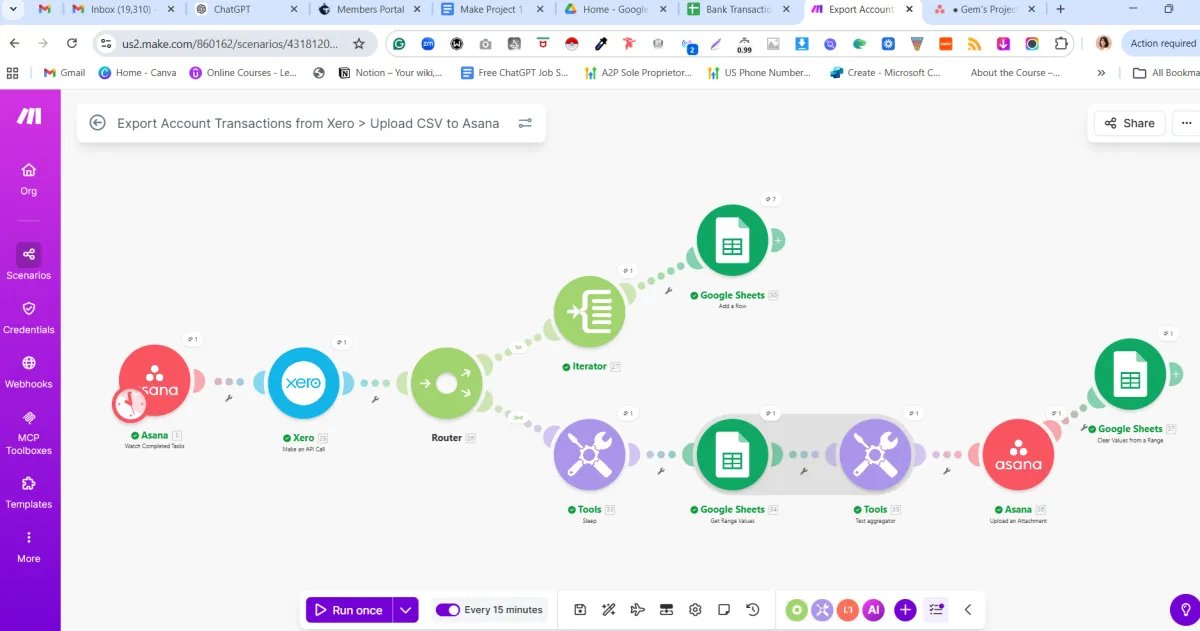Click Action required button in Chrome

[x=1161, y=43]
